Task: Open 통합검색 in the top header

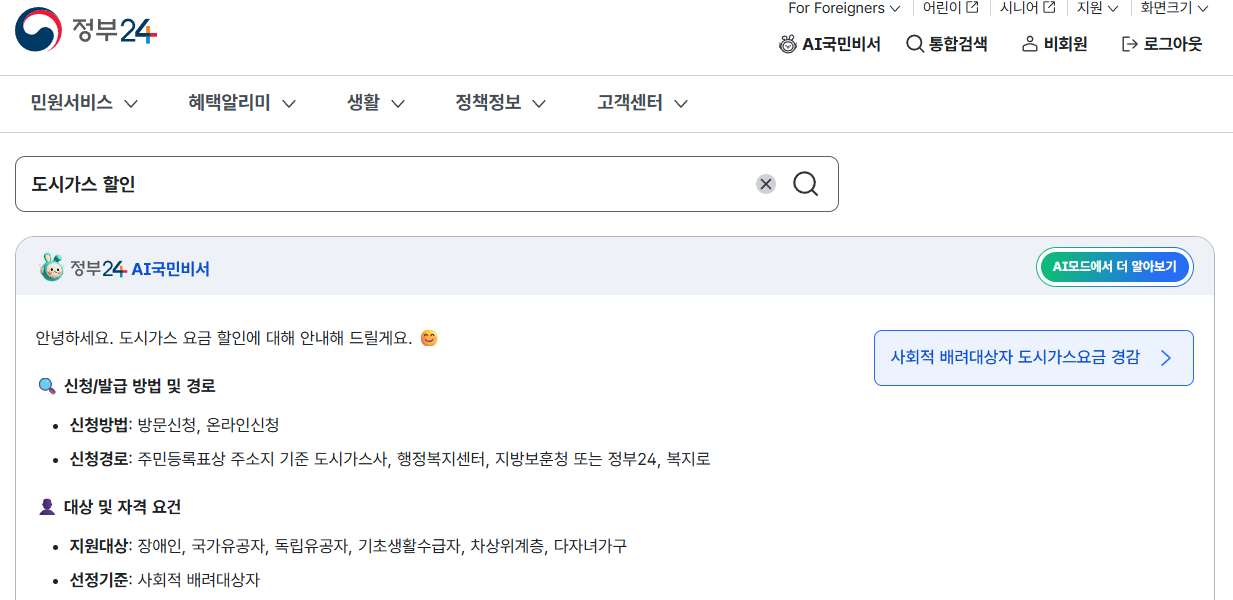Action: point(946,44)
